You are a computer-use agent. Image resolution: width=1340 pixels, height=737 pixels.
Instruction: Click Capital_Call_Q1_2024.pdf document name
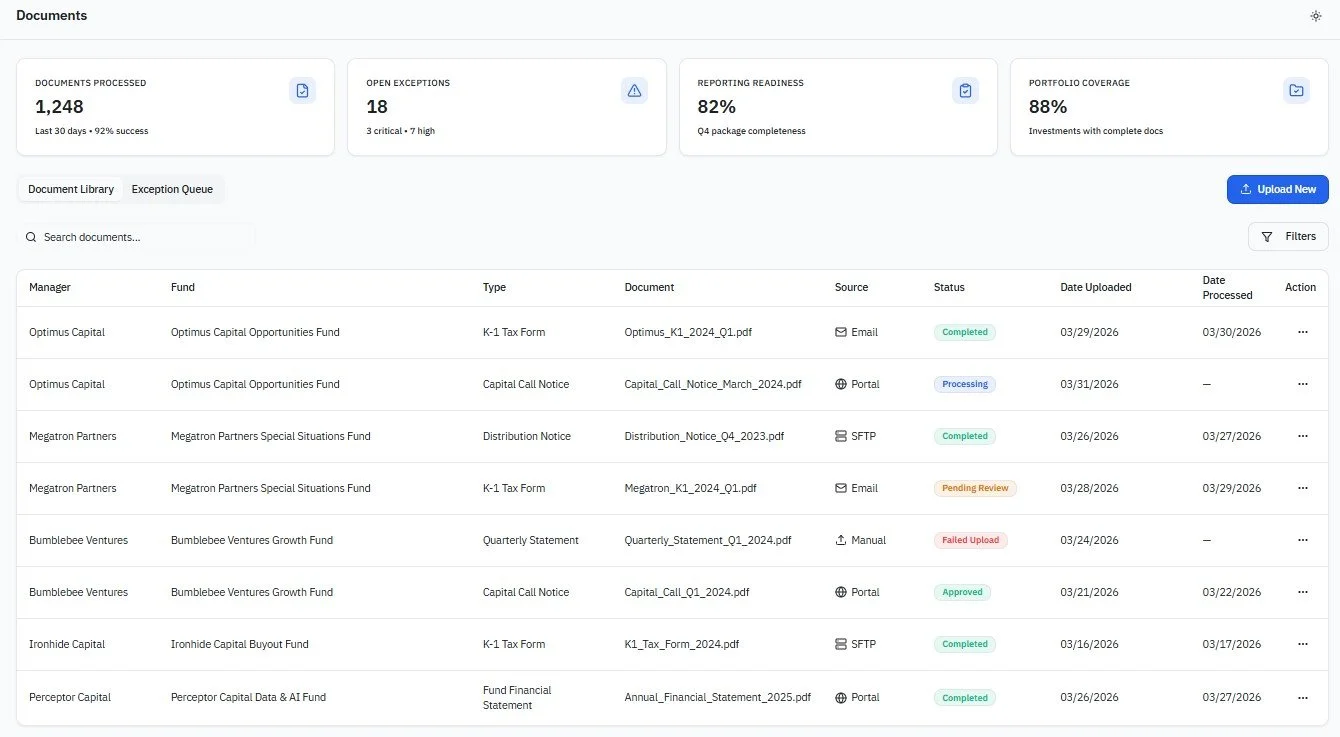pos(687,592)
